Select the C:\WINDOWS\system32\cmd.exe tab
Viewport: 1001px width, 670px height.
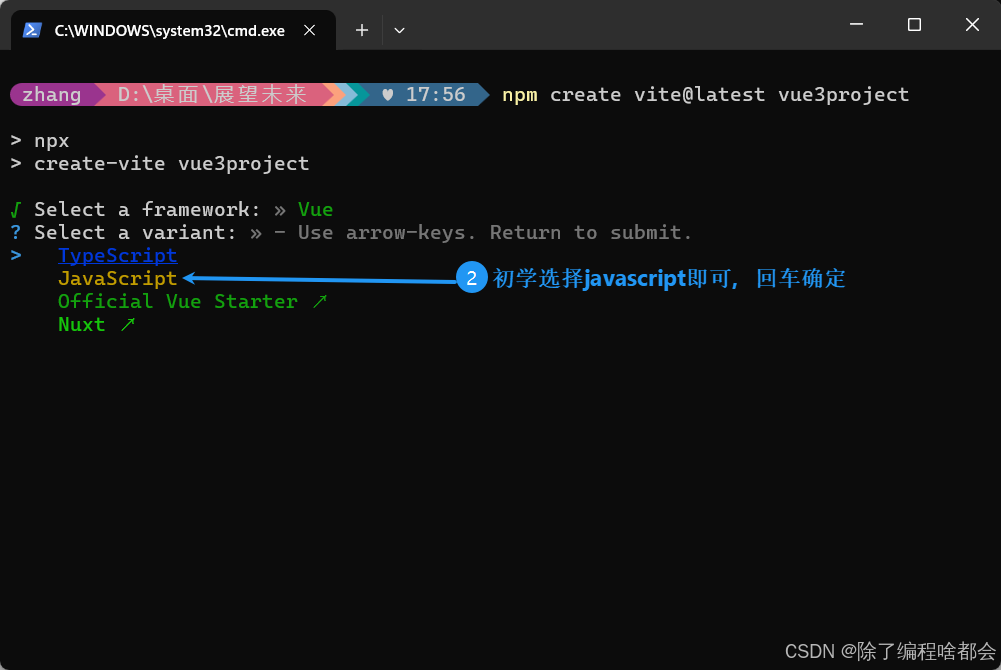point(173,30)
